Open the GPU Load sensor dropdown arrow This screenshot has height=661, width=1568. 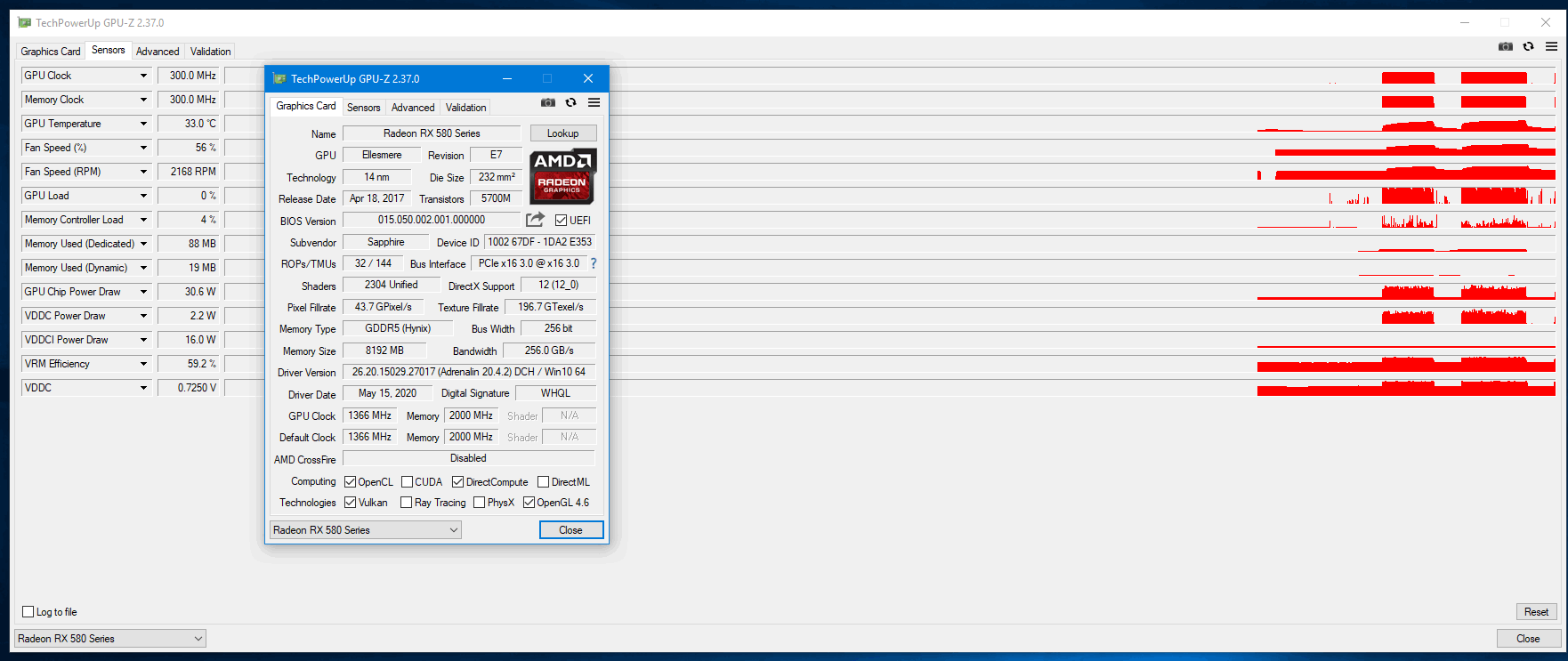coord(143,196)
